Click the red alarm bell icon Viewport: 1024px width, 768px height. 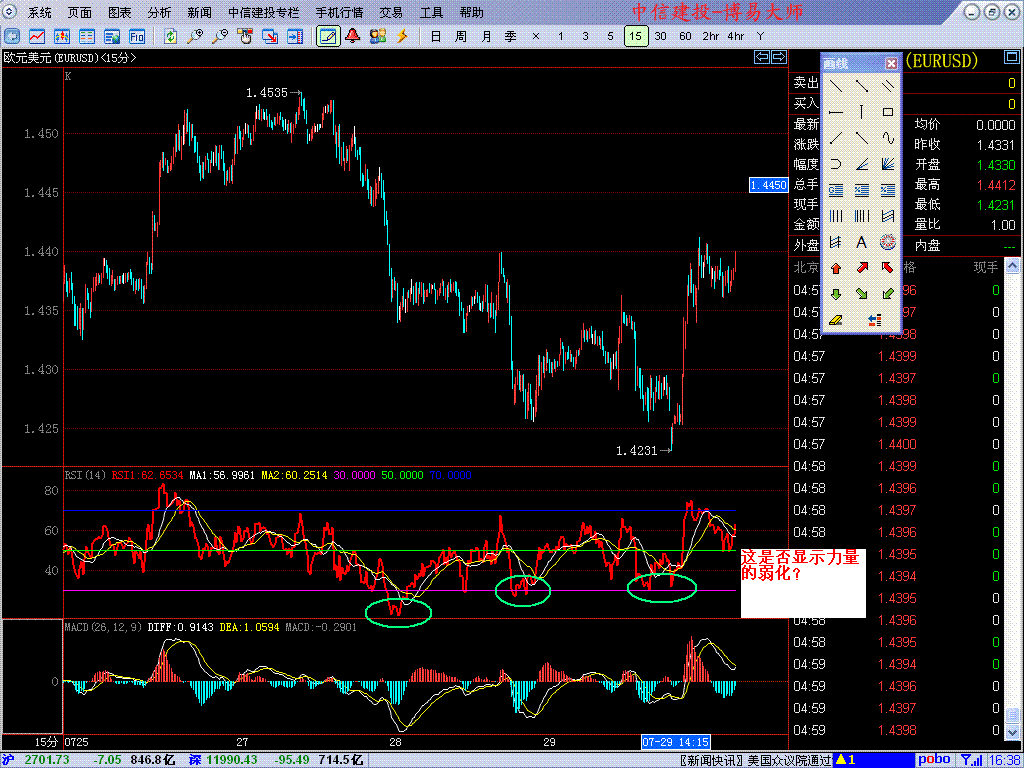click(353, 36)
